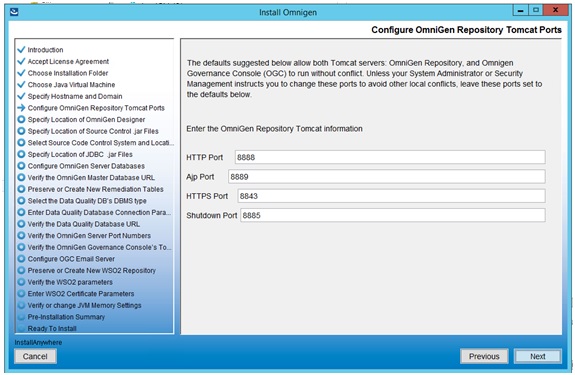Select the 'Accept License Agreement' step text
The height and width of the screenshot is (375, 575).
click(x=69, y=61)
